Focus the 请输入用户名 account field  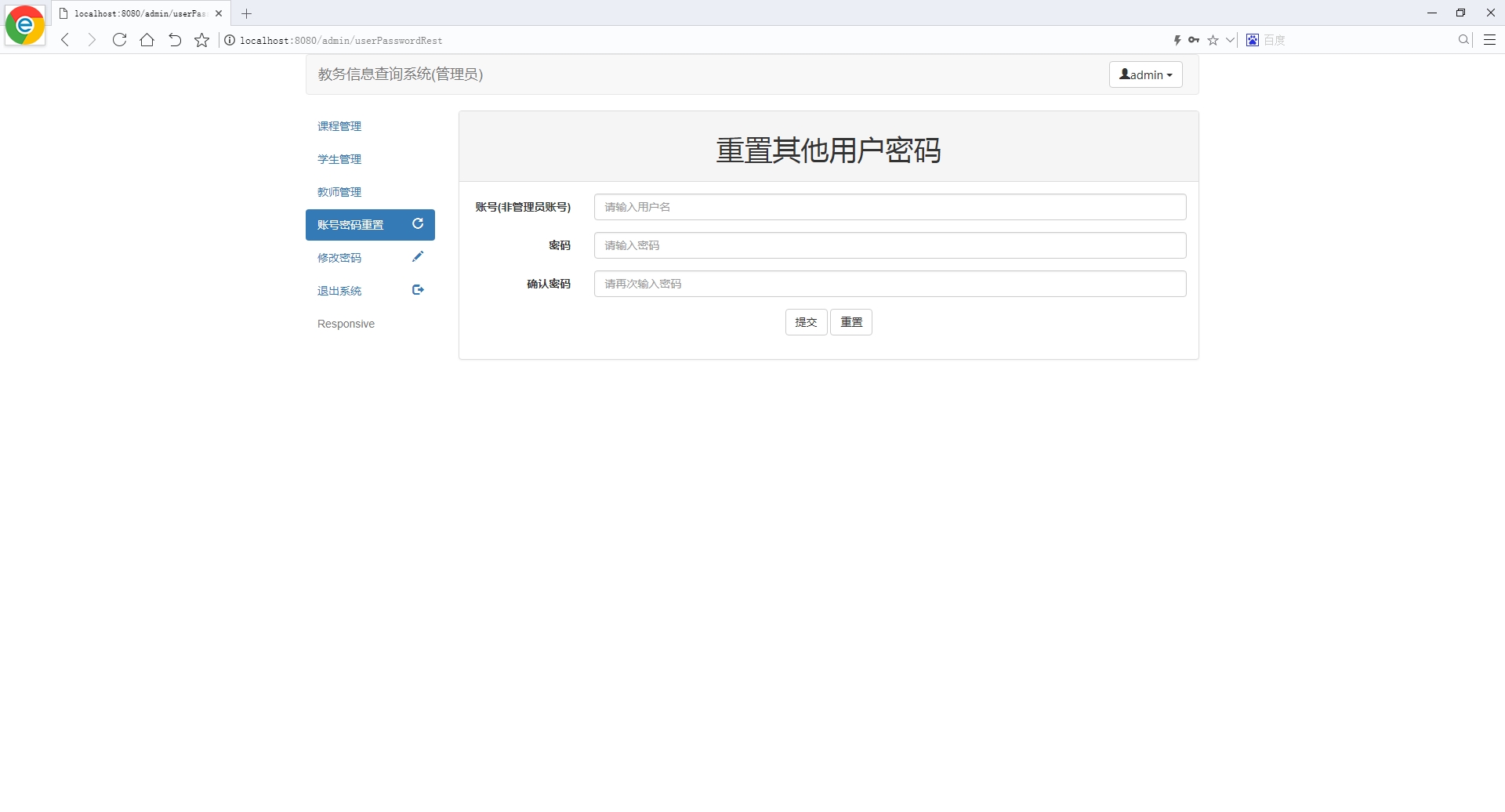point(890,207)
